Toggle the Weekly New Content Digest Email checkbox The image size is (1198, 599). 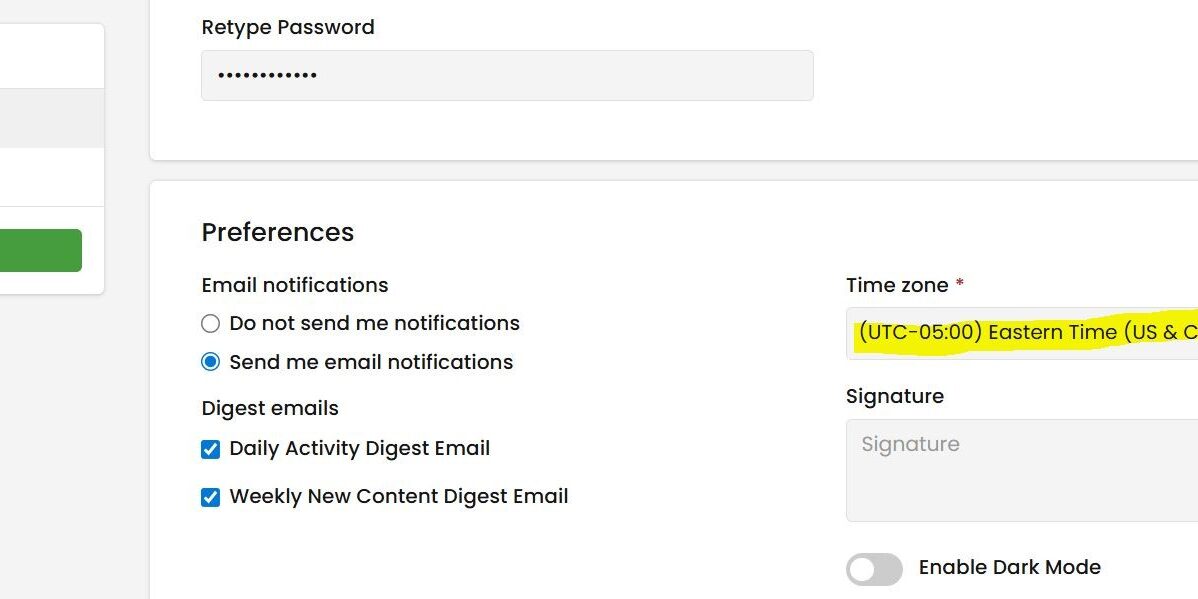tap(210, 497)
